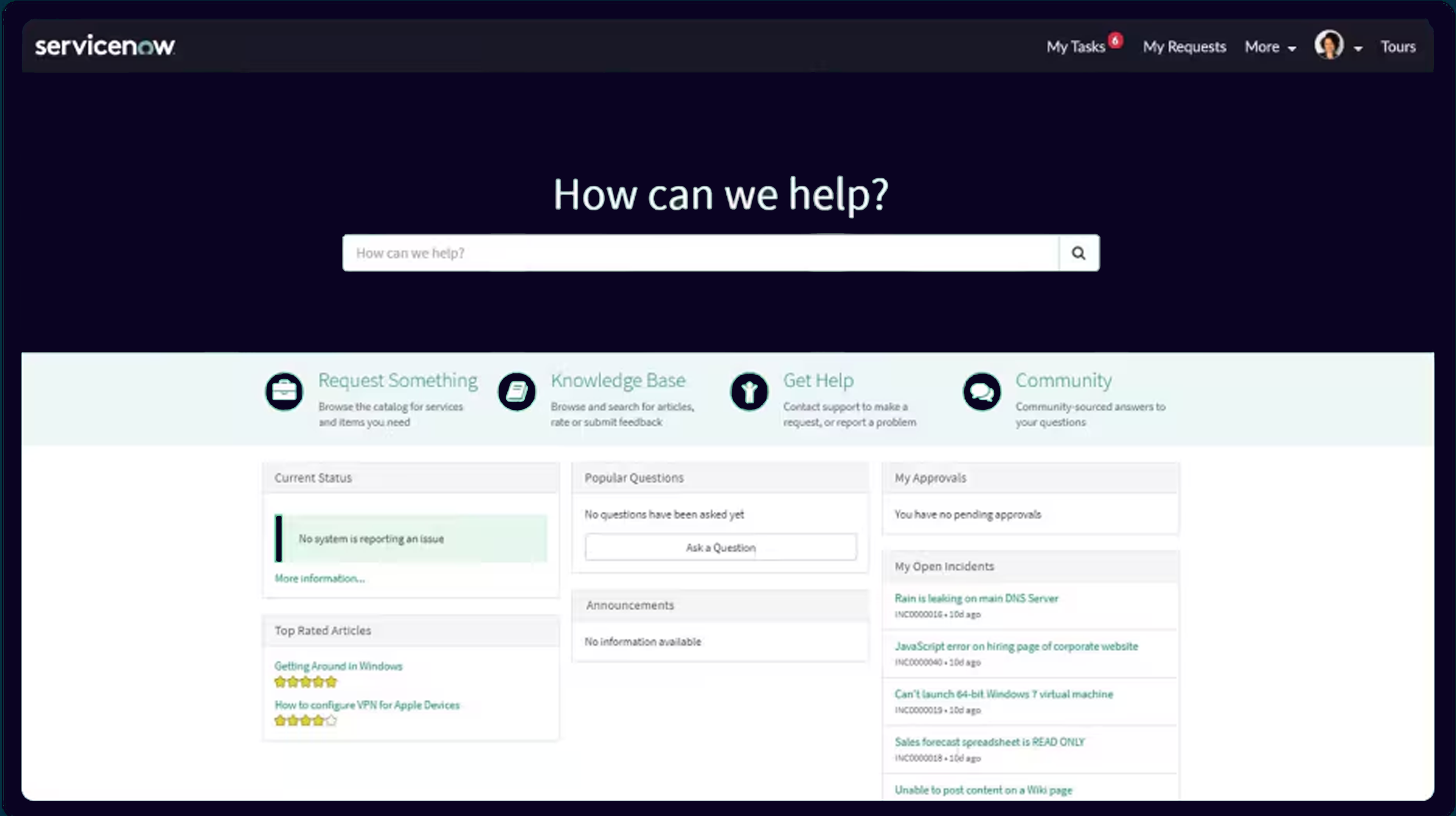Screen dimensions: 1456x816
Task: Click the Getting Around in Windows star rating
Action: click(x=306, y=682)
